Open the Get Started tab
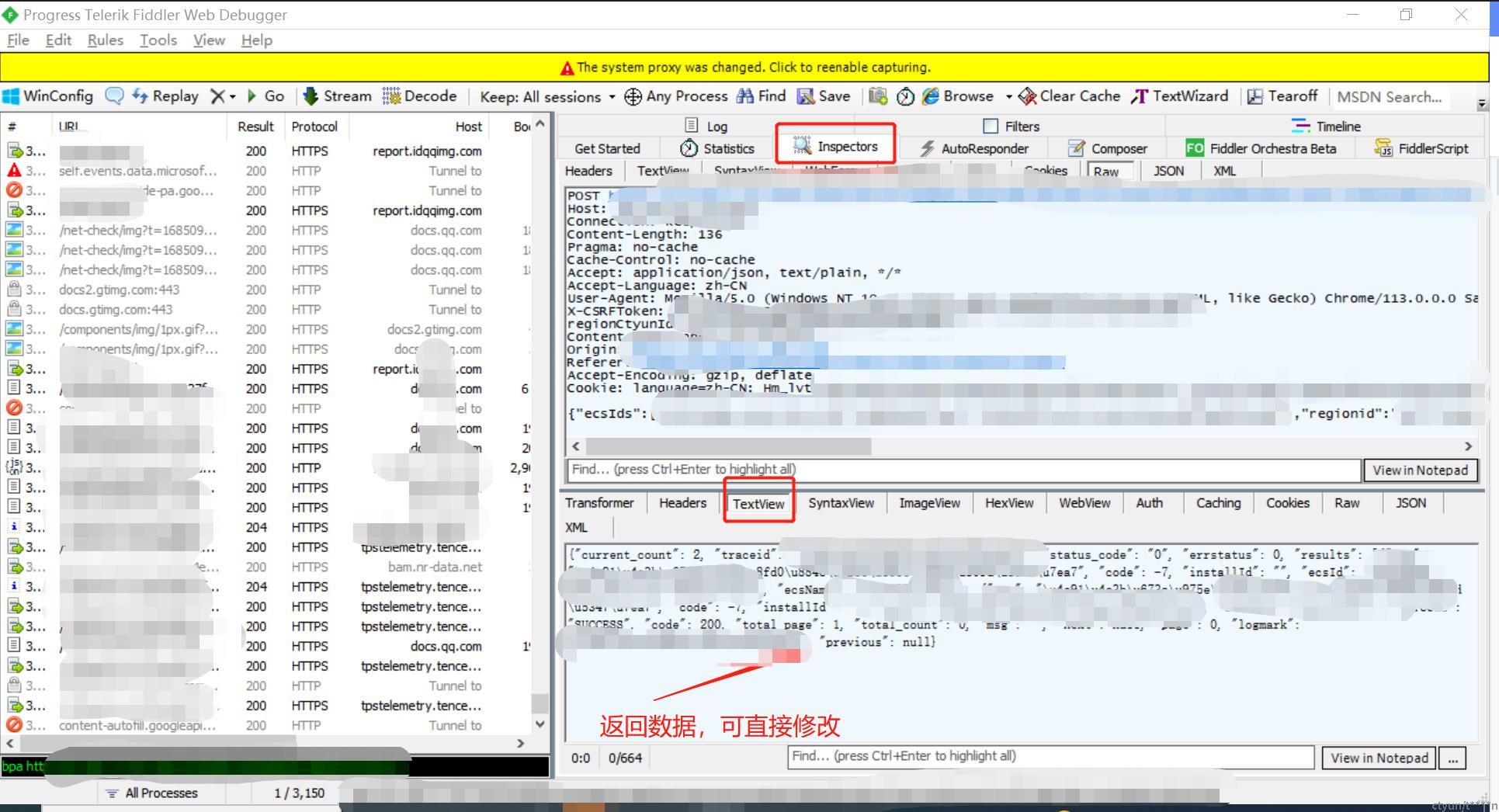This screenshot has height=812, width=1499. [608, 148]
